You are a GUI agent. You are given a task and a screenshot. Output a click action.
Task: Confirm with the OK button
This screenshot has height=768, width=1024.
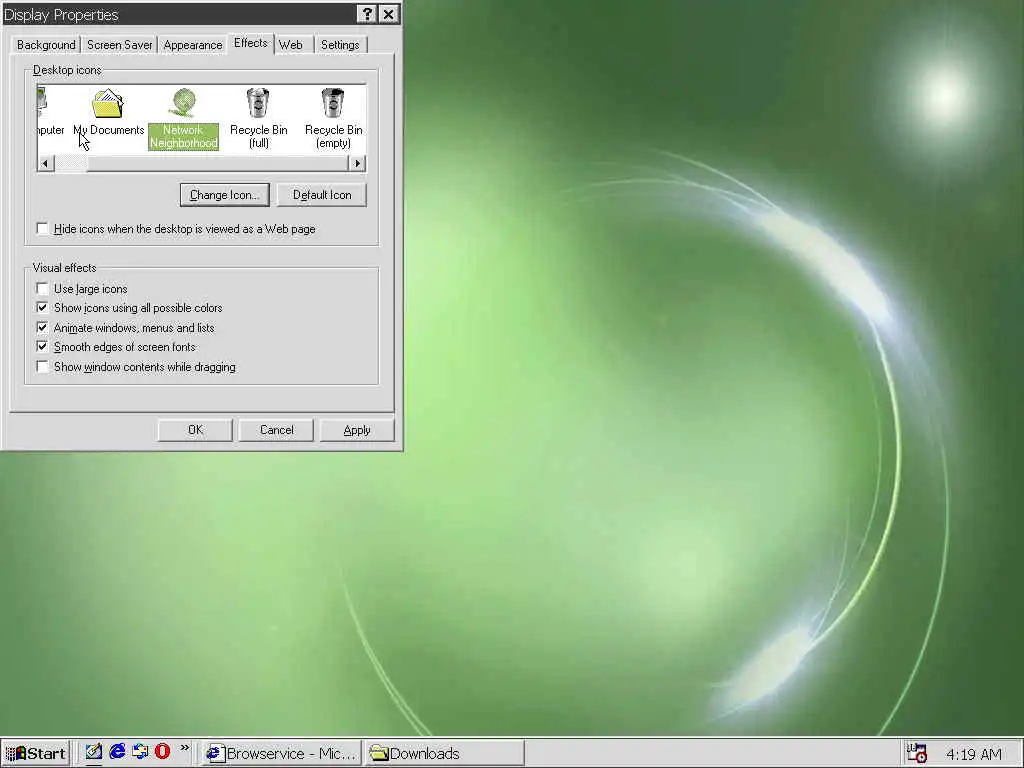point(195,430)
